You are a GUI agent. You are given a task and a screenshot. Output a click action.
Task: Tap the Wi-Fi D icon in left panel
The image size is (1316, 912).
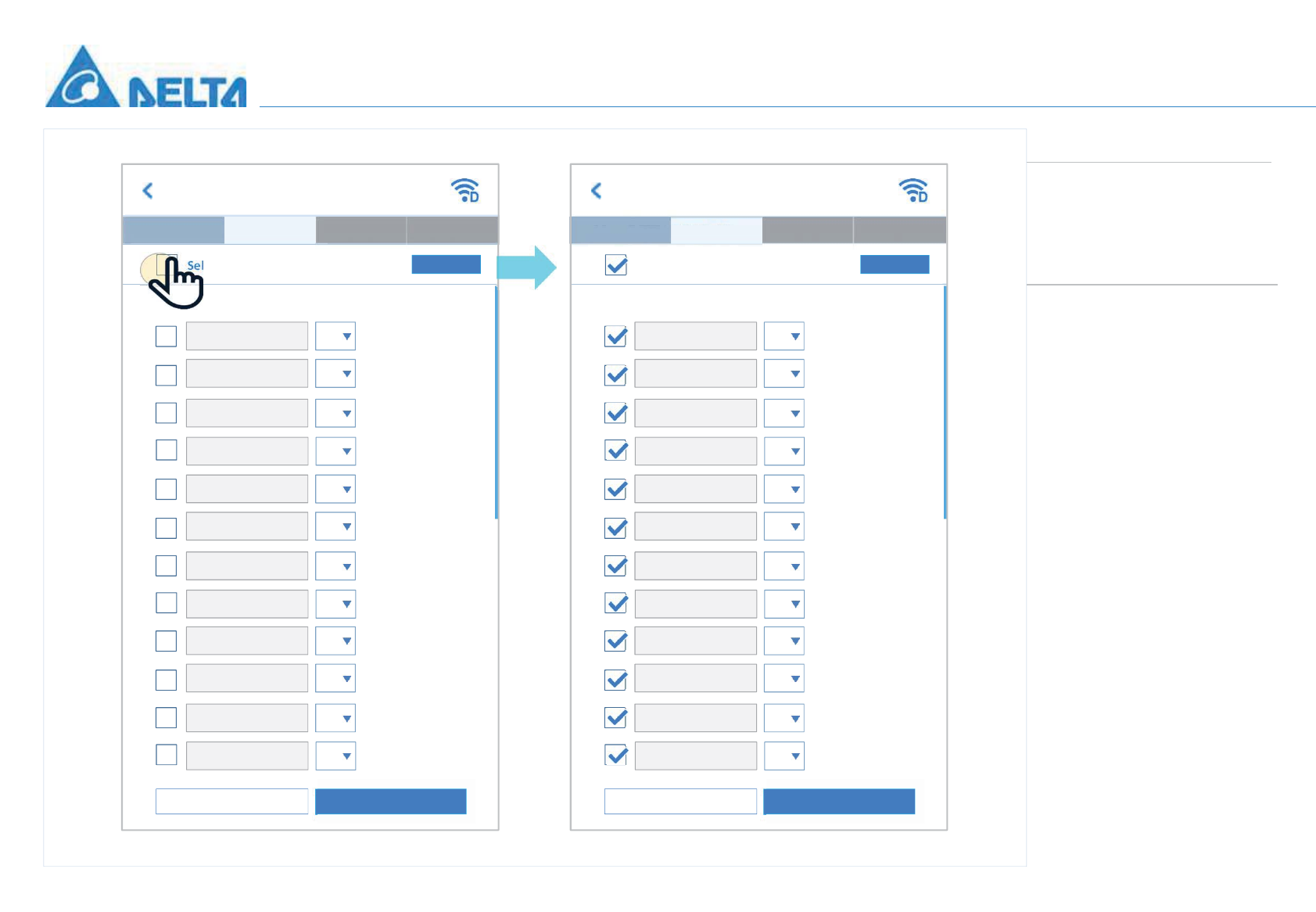point(465,190)
